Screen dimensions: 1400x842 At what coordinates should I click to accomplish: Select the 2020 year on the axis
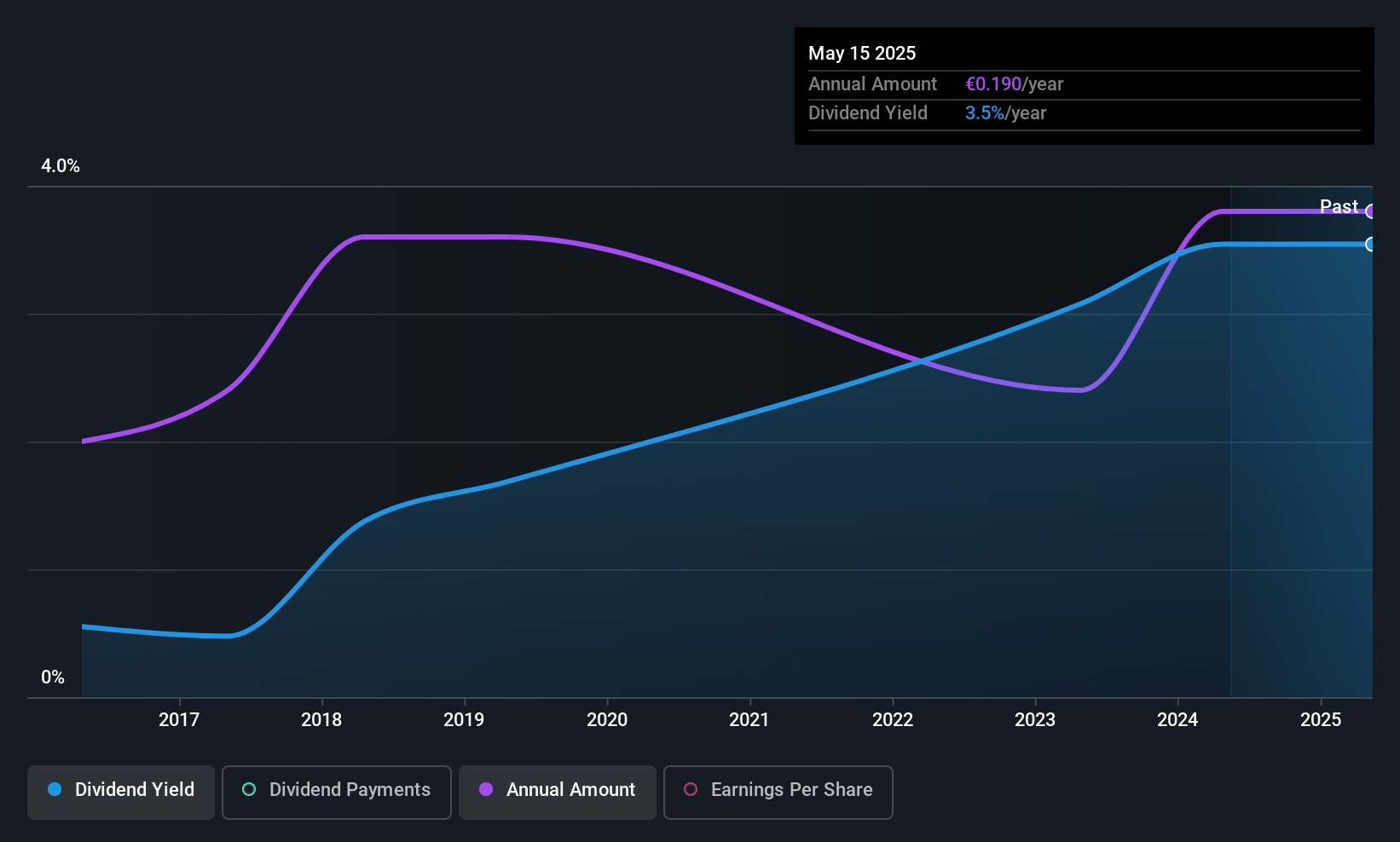[607, 720]
